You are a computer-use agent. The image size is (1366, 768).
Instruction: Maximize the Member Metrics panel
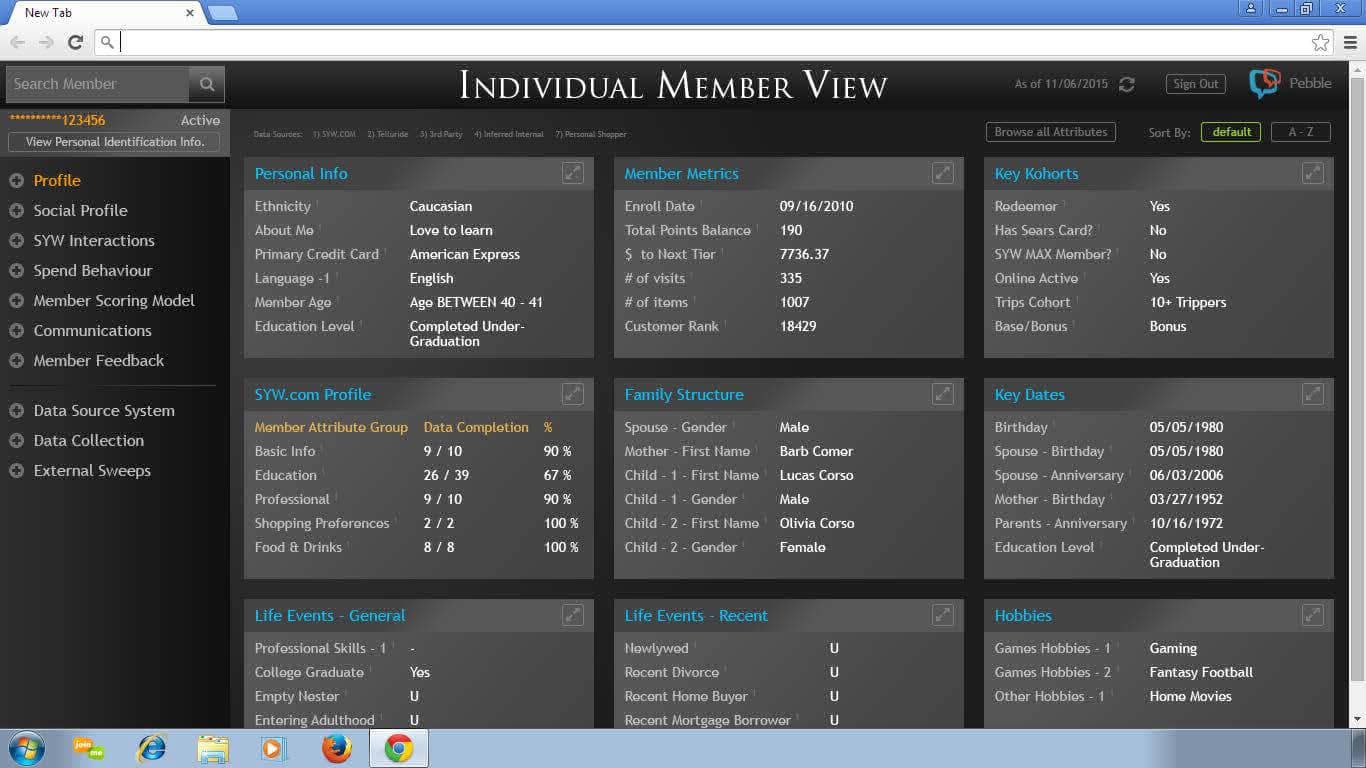(x=942, y=173)
